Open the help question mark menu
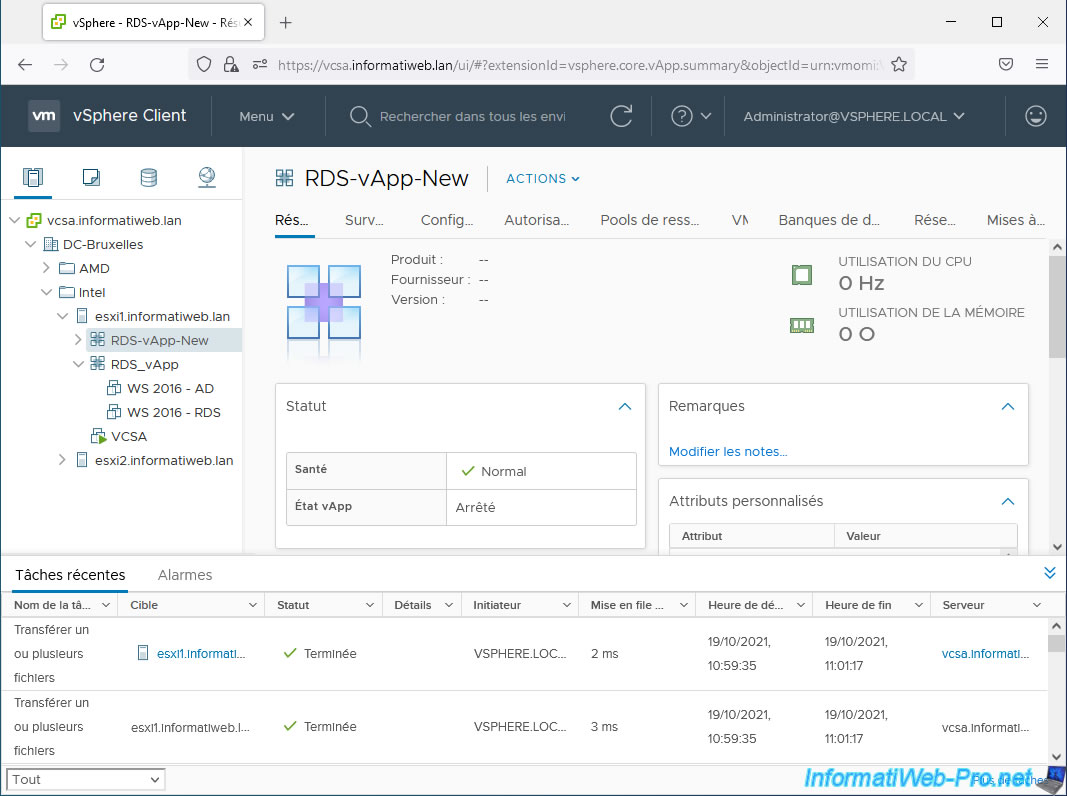Image resolution: width=1067 pixels, height=796 pixels. point(690,116)
